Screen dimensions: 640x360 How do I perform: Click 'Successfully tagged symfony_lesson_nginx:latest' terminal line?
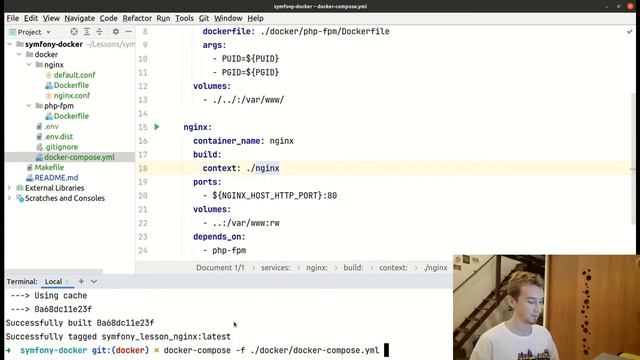coord(118,337)
